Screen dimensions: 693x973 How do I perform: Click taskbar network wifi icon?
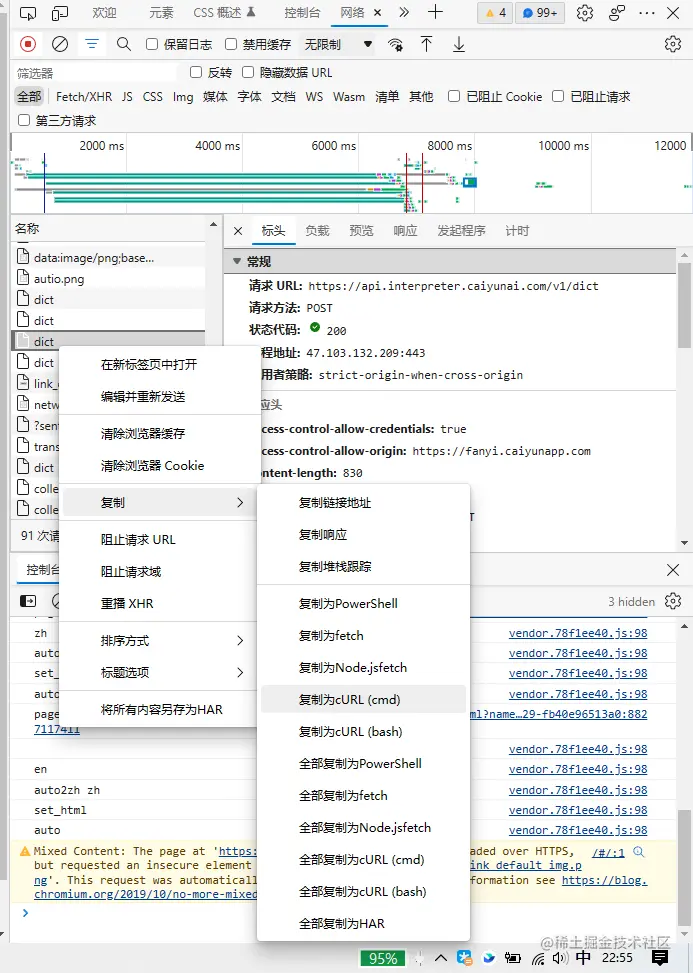click(x=539, y=959)
